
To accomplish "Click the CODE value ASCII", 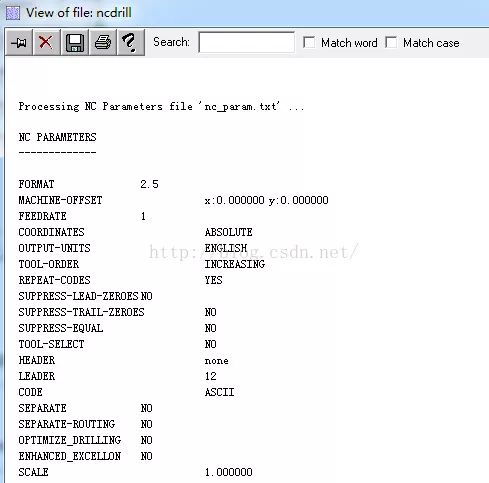I will [x=219, y=392].
